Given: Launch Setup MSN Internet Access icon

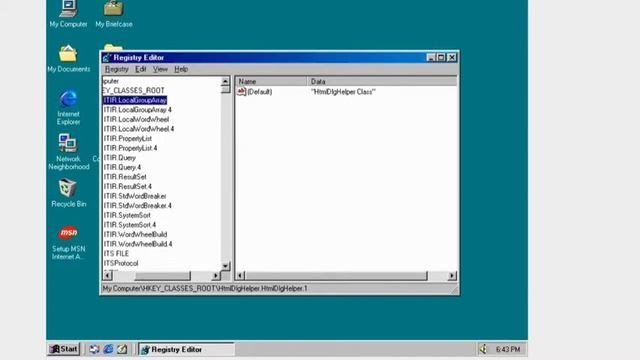Looking at the screenshot, I should pyautogui.click(x=68, y=242).
